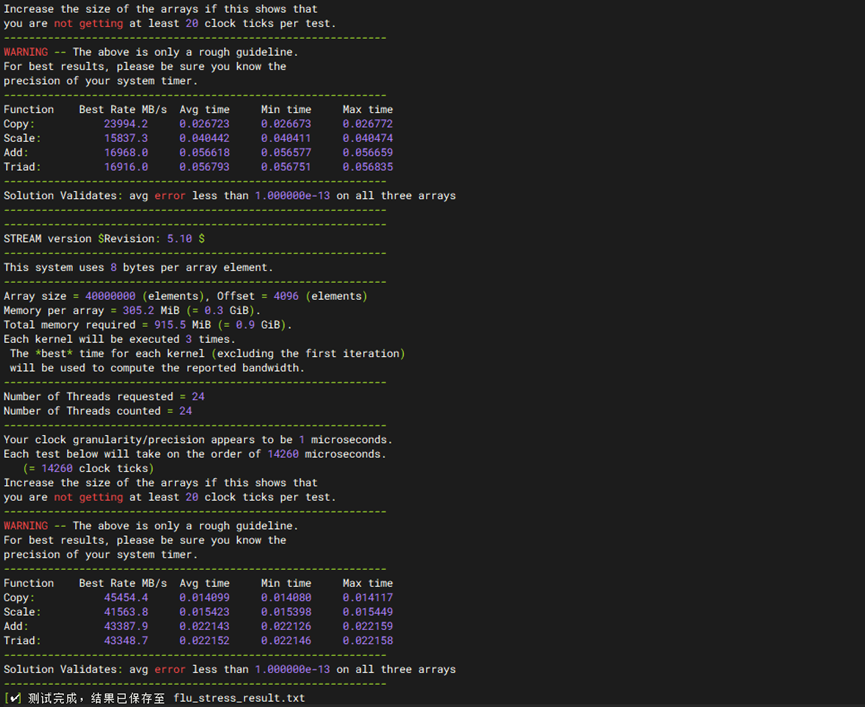
Task: Click the Min time value 0.022146
Action: [286, 641]
